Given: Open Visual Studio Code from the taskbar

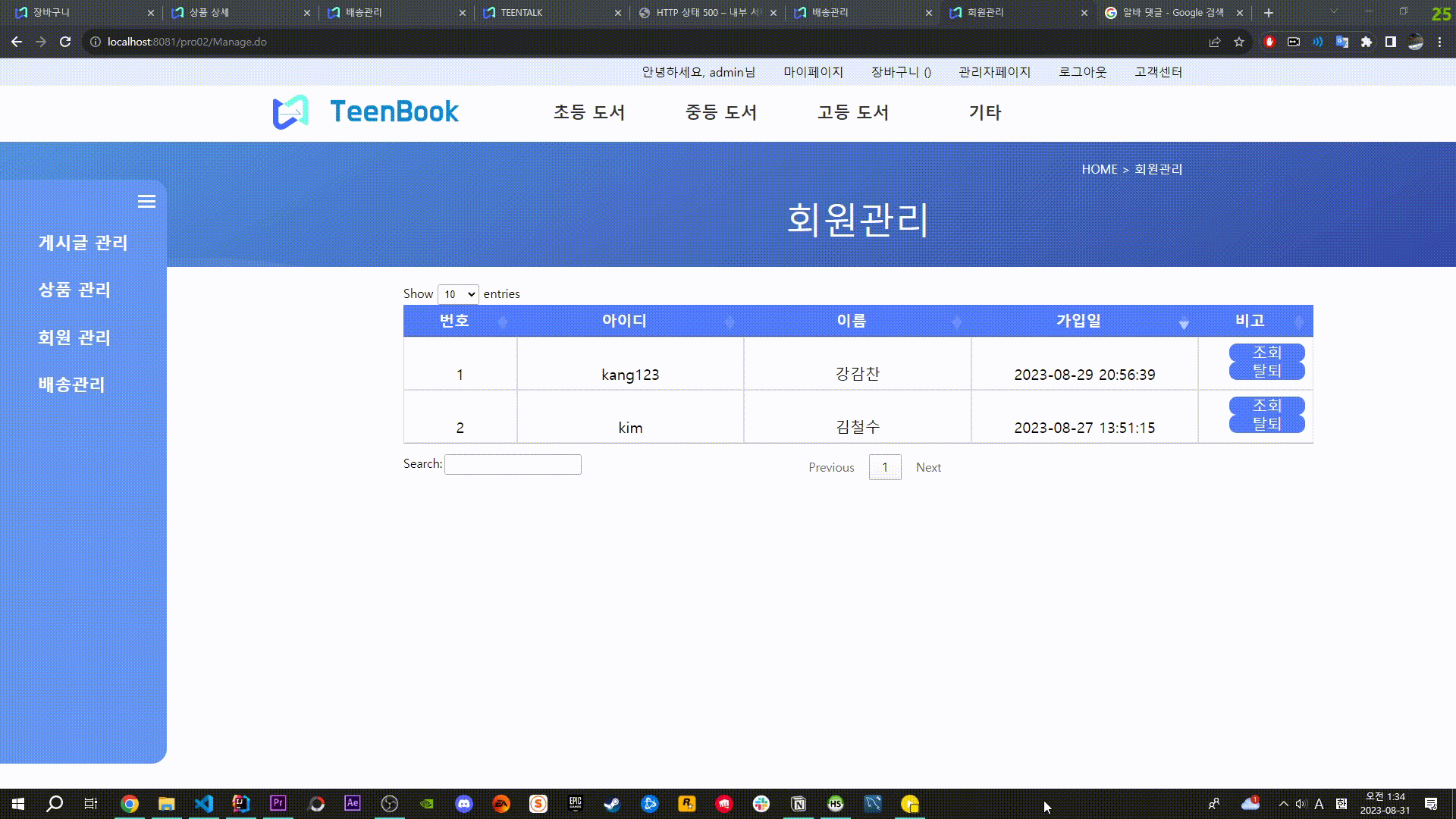Looking at the screenshot, I should pyautogui.click(x=204, y=804).
